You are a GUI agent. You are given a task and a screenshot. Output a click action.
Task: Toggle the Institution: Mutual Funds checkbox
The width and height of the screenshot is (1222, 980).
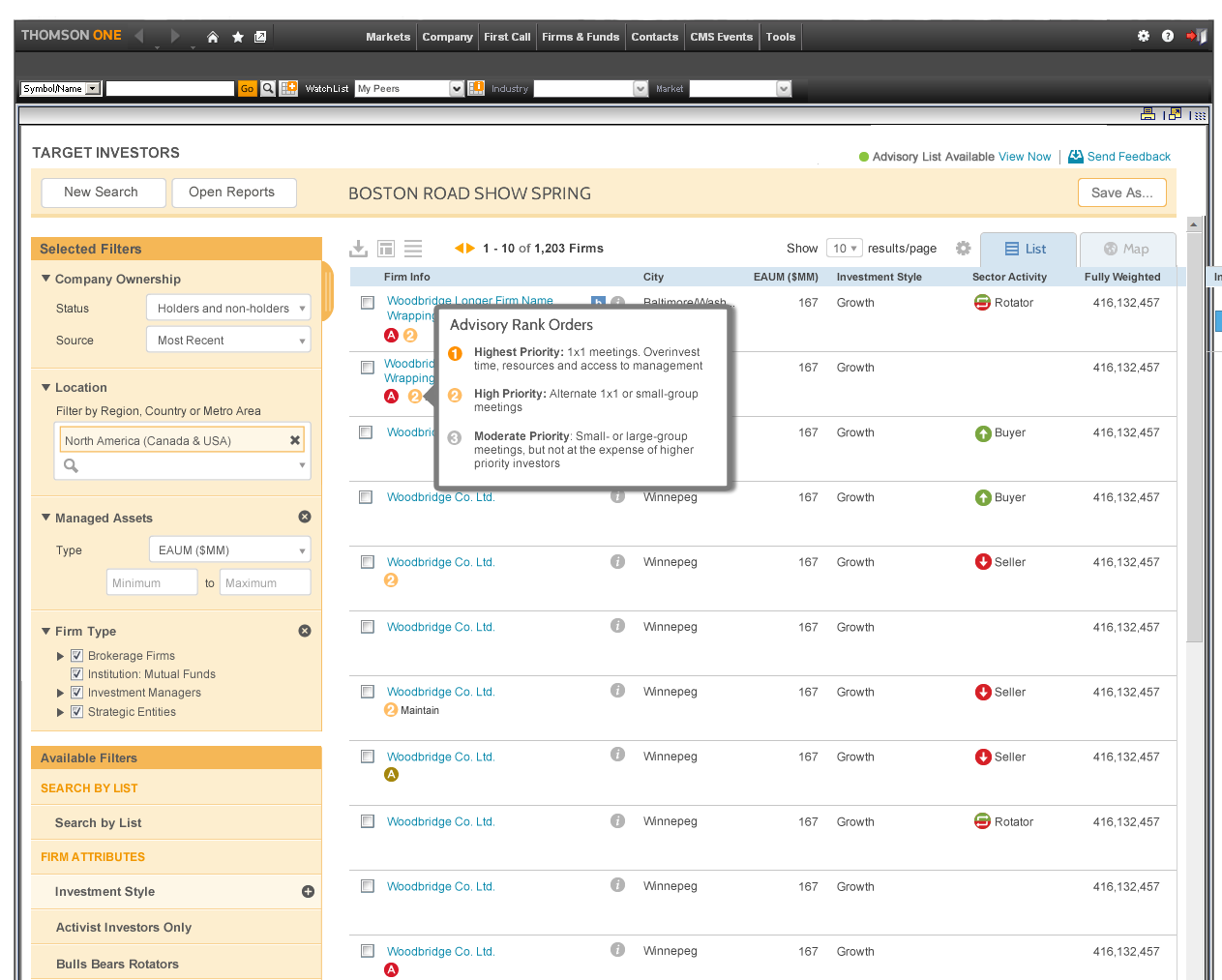tap(77, 674)
